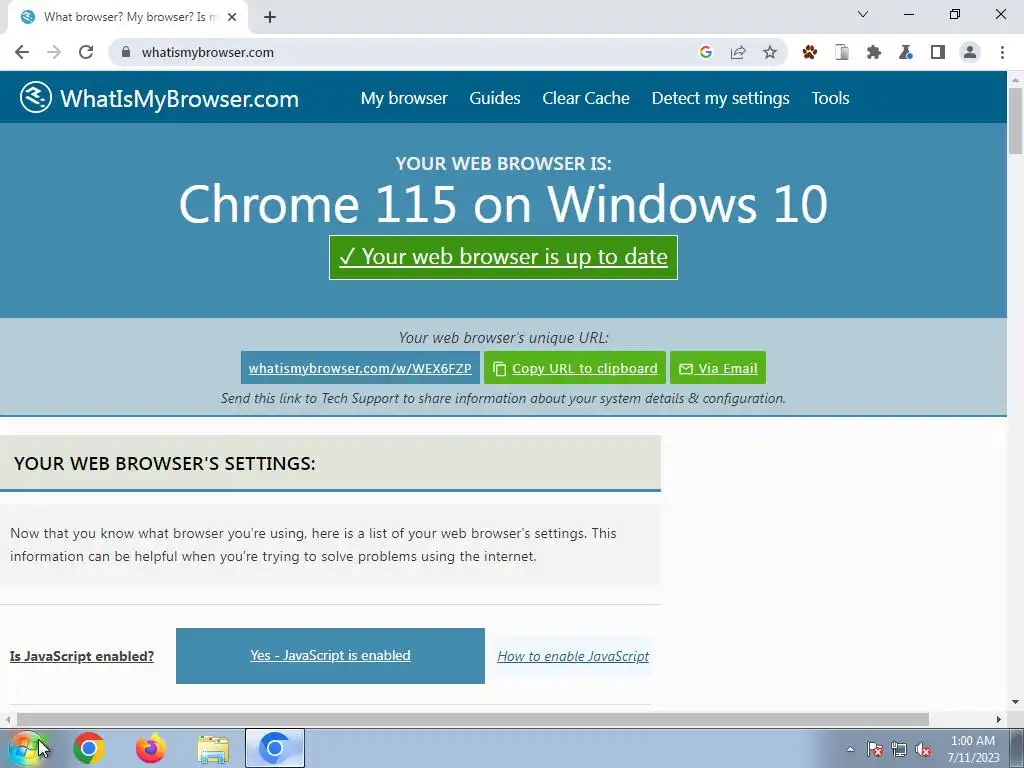Open the Action Center flag icon
The image size is (1024, 768).
(x=875, y=749)
